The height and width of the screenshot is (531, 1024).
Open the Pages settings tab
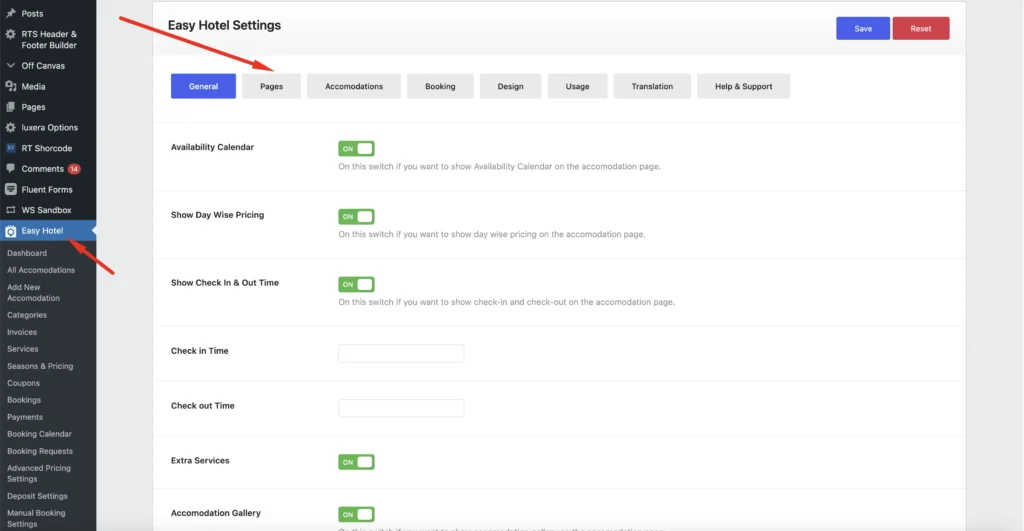pos(271,86)
